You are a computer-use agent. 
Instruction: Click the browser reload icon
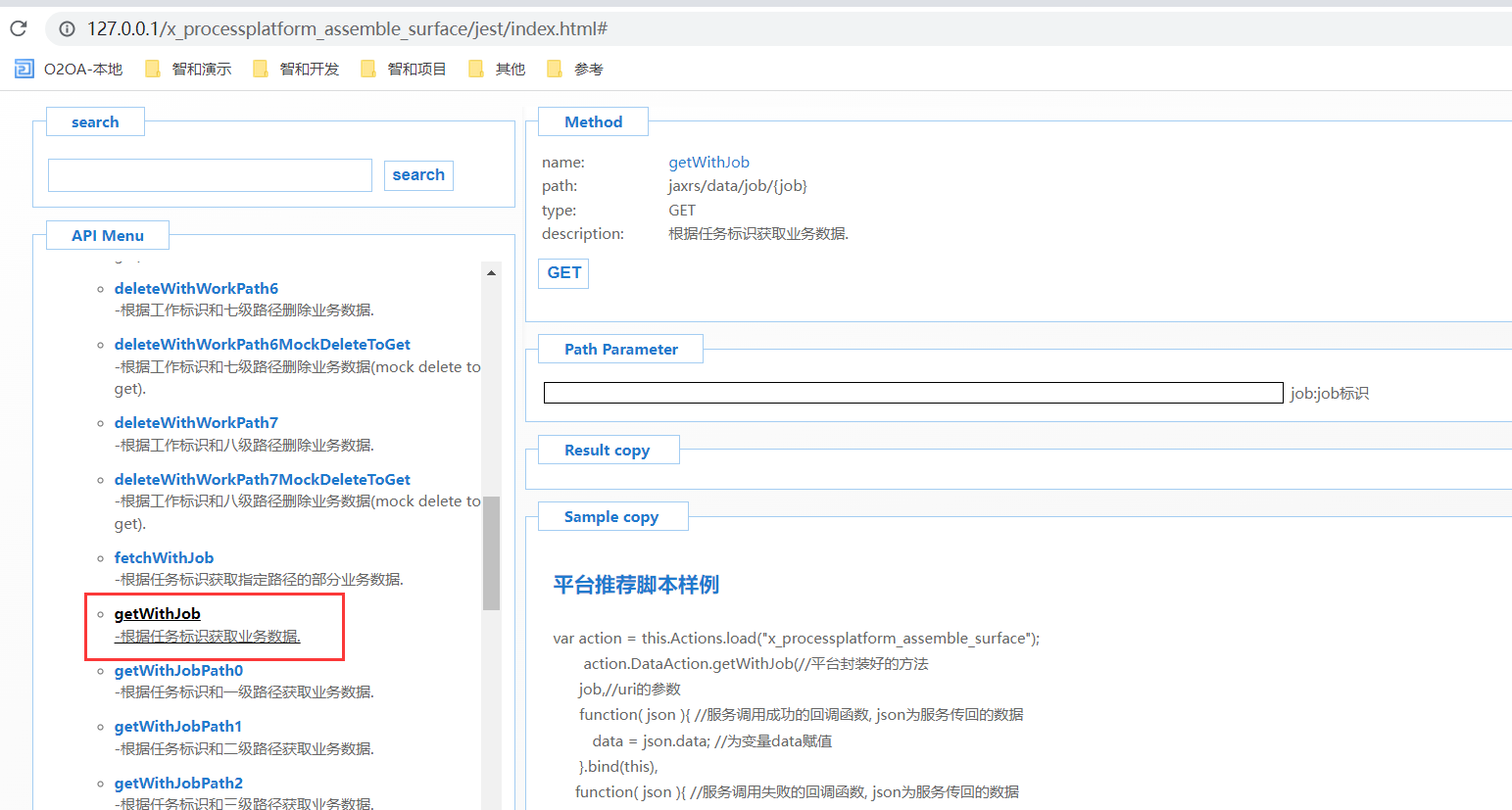click(19, 28)
